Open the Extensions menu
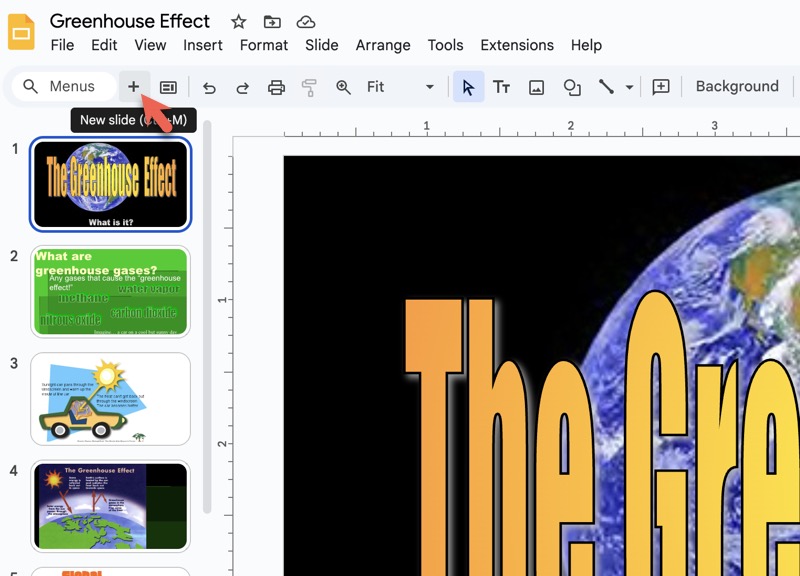Image resolution: width=800 pixels, height=576 pixels. point(517,45)
